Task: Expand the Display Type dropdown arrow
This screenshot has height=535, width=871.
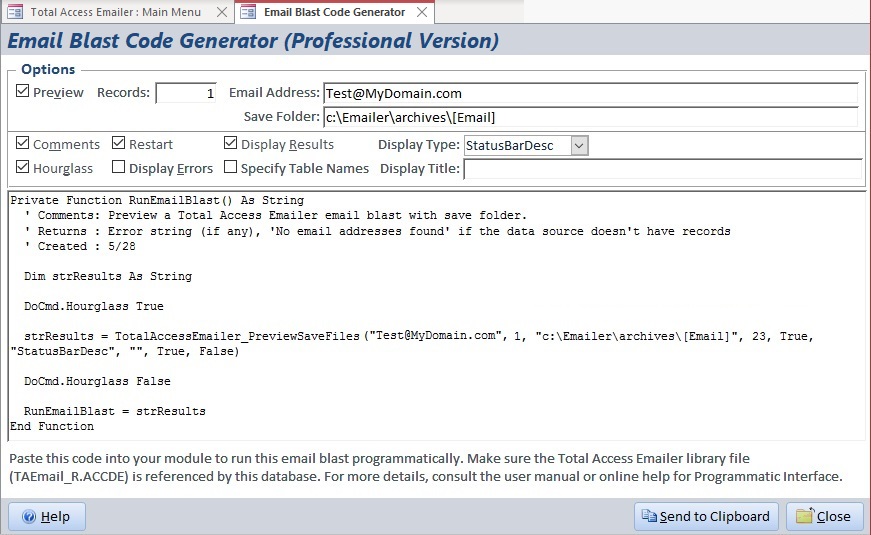Action: 579,145
